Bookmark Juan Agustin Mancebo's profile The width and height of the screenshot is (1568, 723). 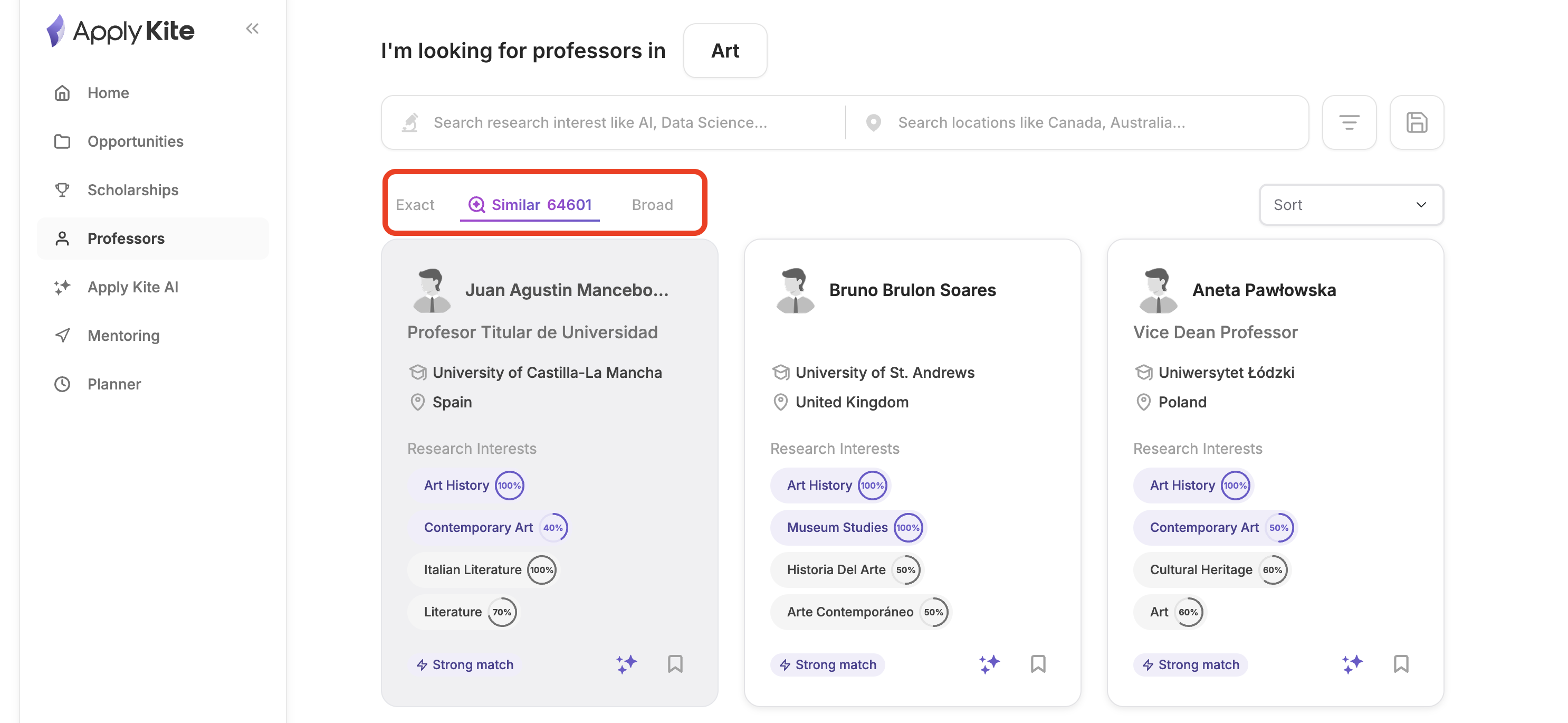[675, 663]
